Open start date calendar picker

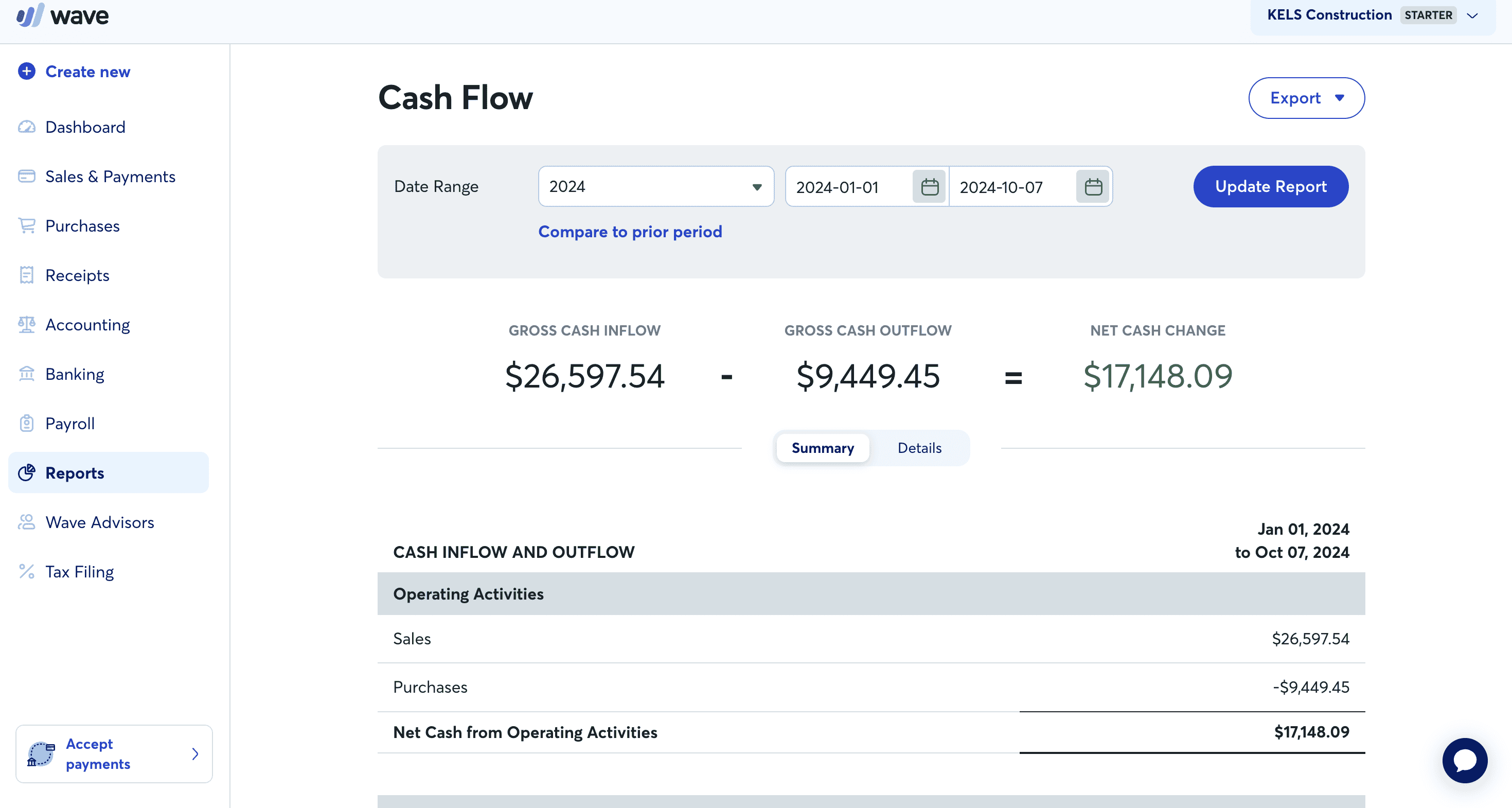(929, 187)
